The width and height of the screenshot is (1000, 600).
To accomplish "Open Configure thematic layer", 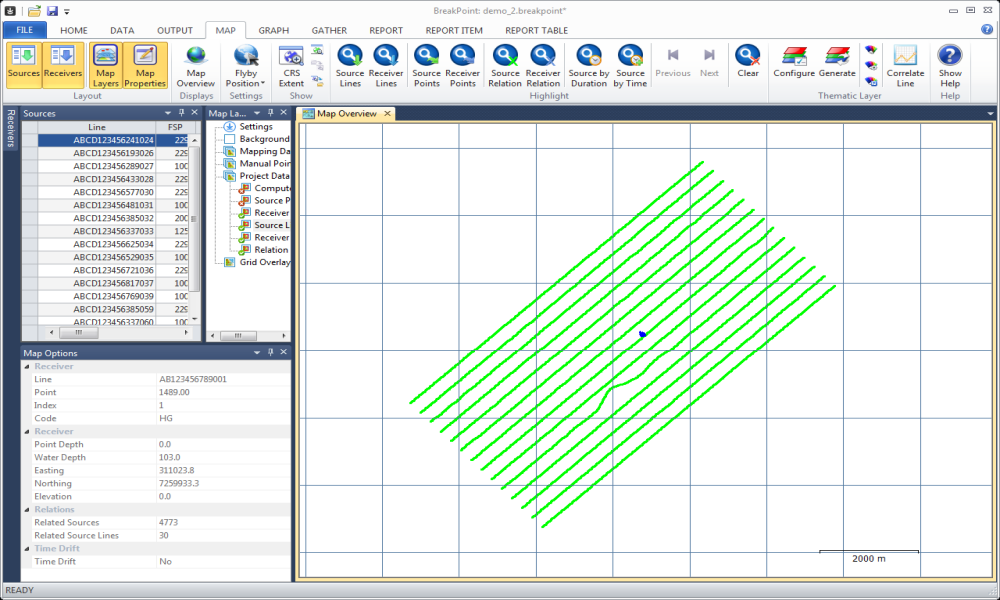I will 794,56.
